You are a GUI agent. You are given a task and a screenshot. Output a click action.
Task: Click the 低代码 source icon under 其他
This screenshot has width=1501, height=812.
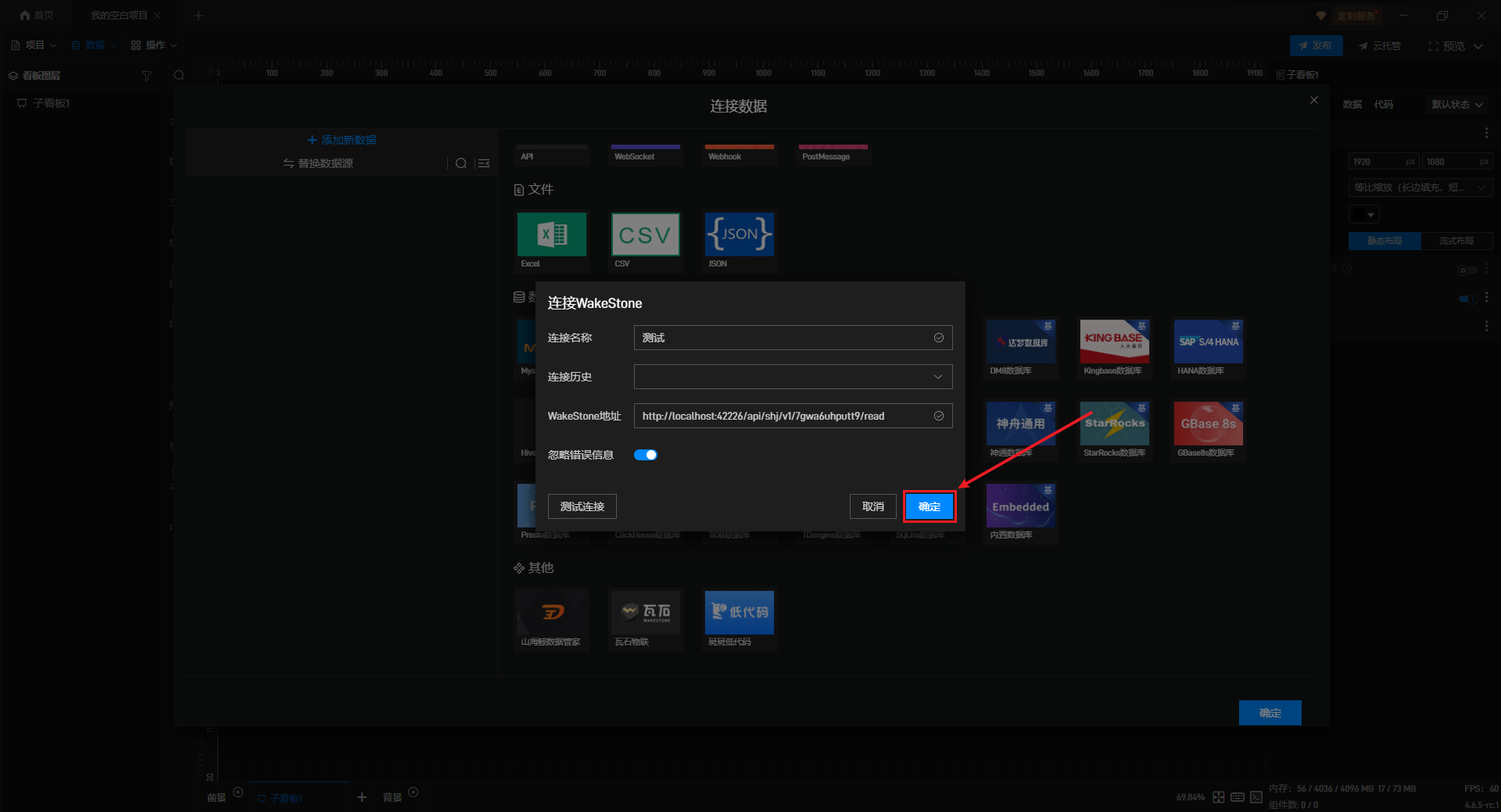coord(739,612)
